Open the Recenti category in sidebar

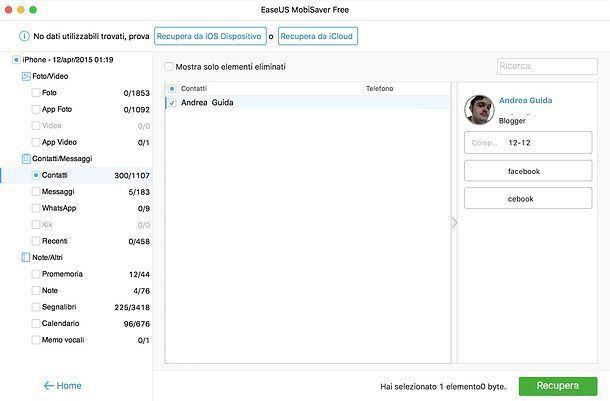pyautogui.click(x=54, y=241)
